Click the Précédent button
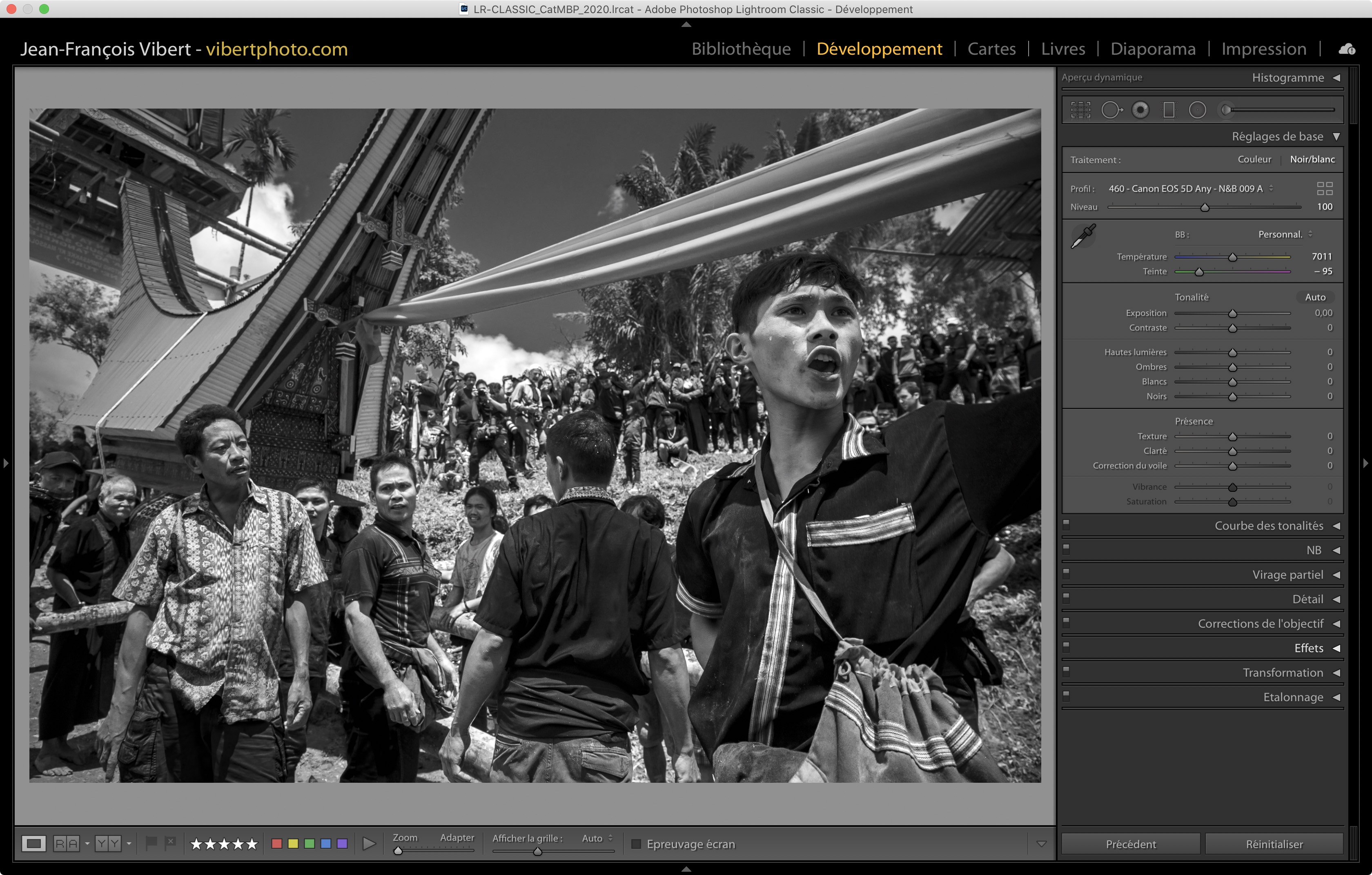1372x875 pixels. 1130,844
